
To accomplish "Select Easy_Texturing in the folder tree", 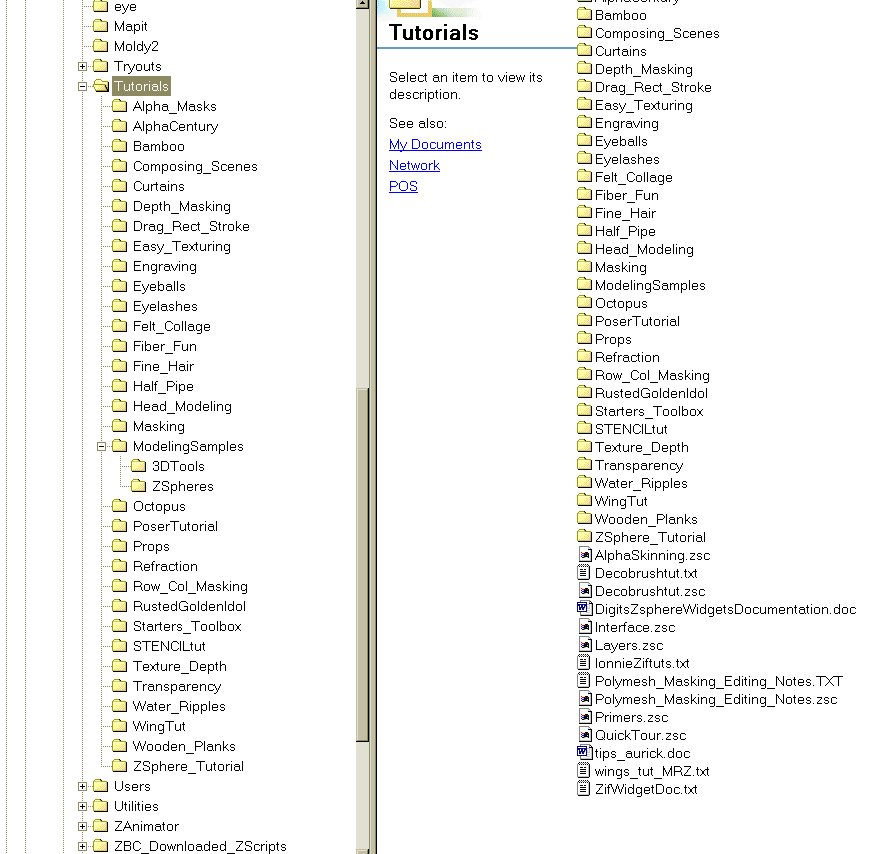I will coord(182,246).
